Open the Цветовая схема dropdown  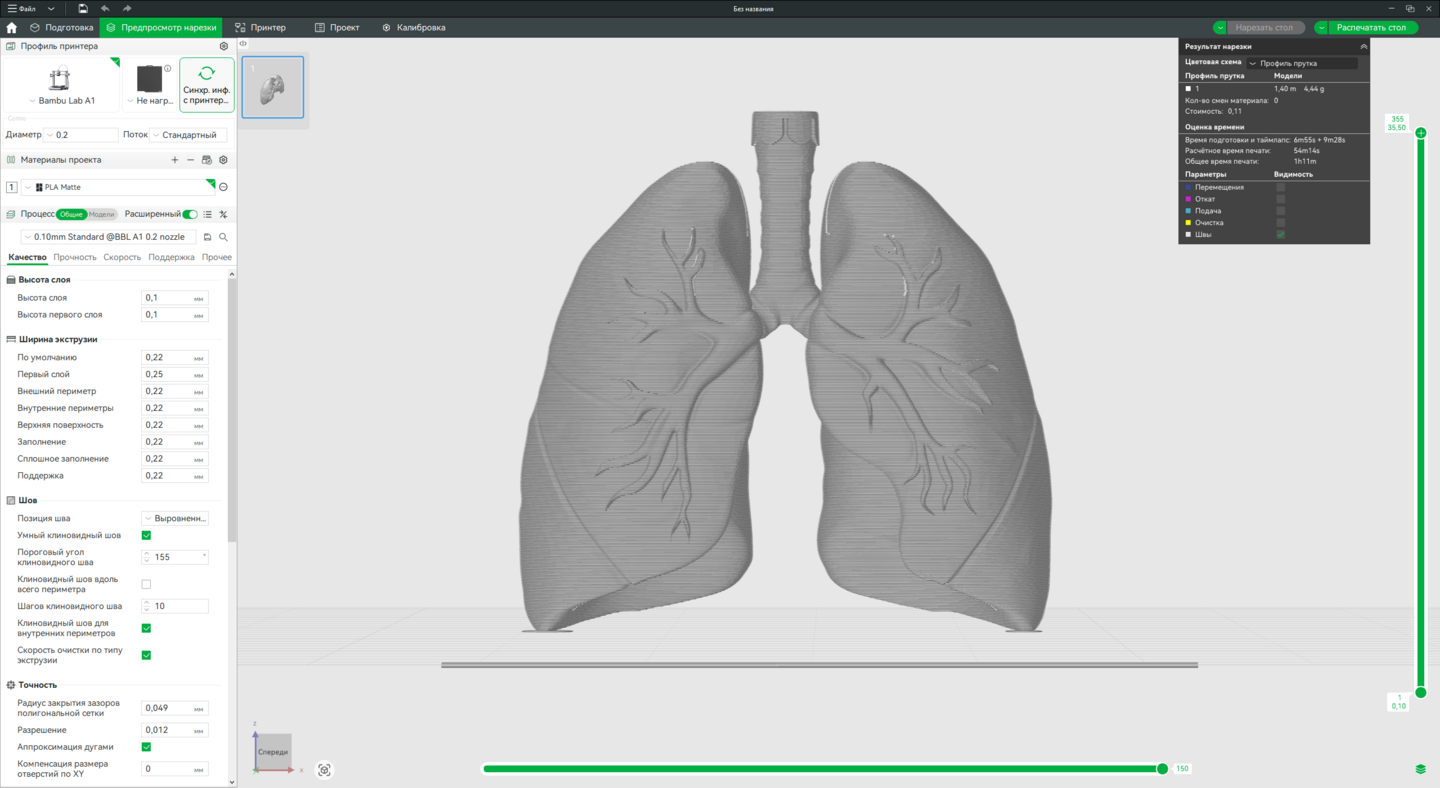click(x=1302, y=63)
